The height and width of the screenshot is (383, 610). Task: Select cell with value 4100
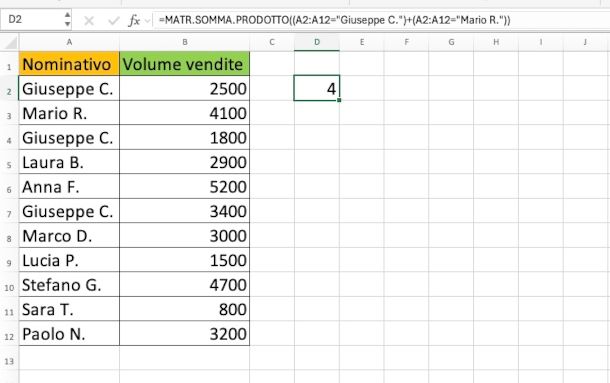(184, 113)
